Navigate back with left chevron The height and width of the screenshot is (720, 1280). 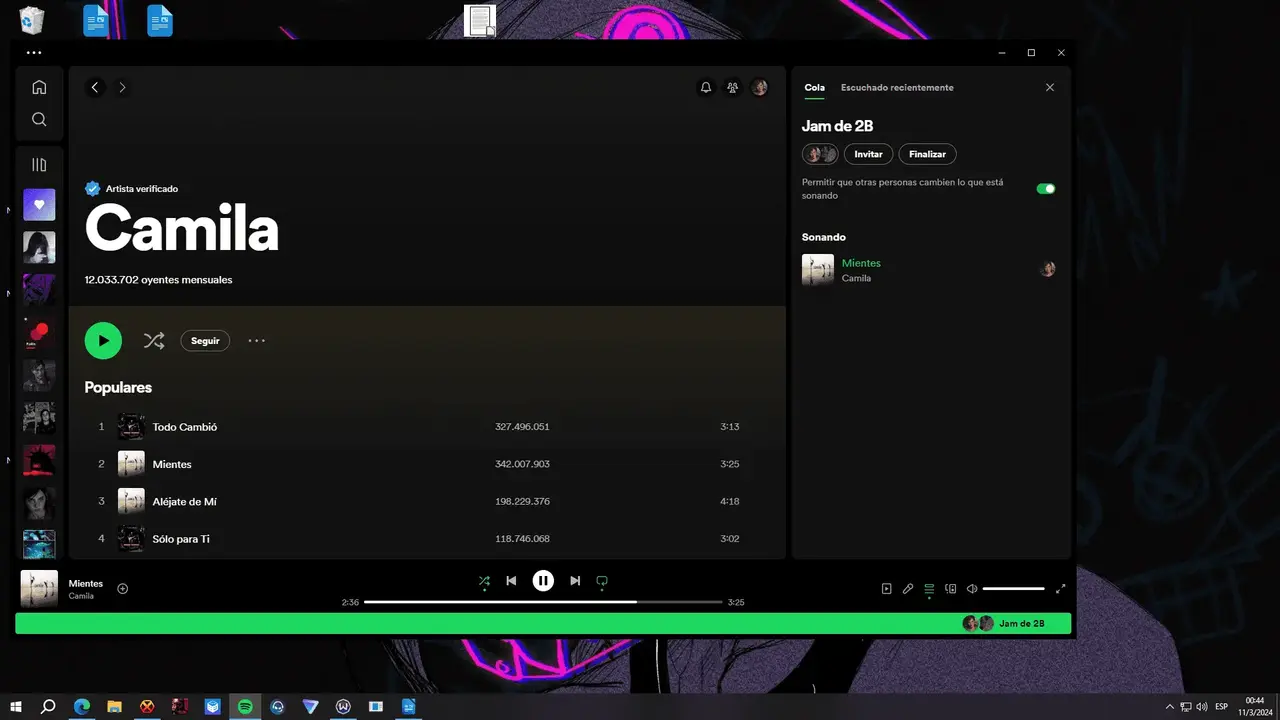point(95,87)
